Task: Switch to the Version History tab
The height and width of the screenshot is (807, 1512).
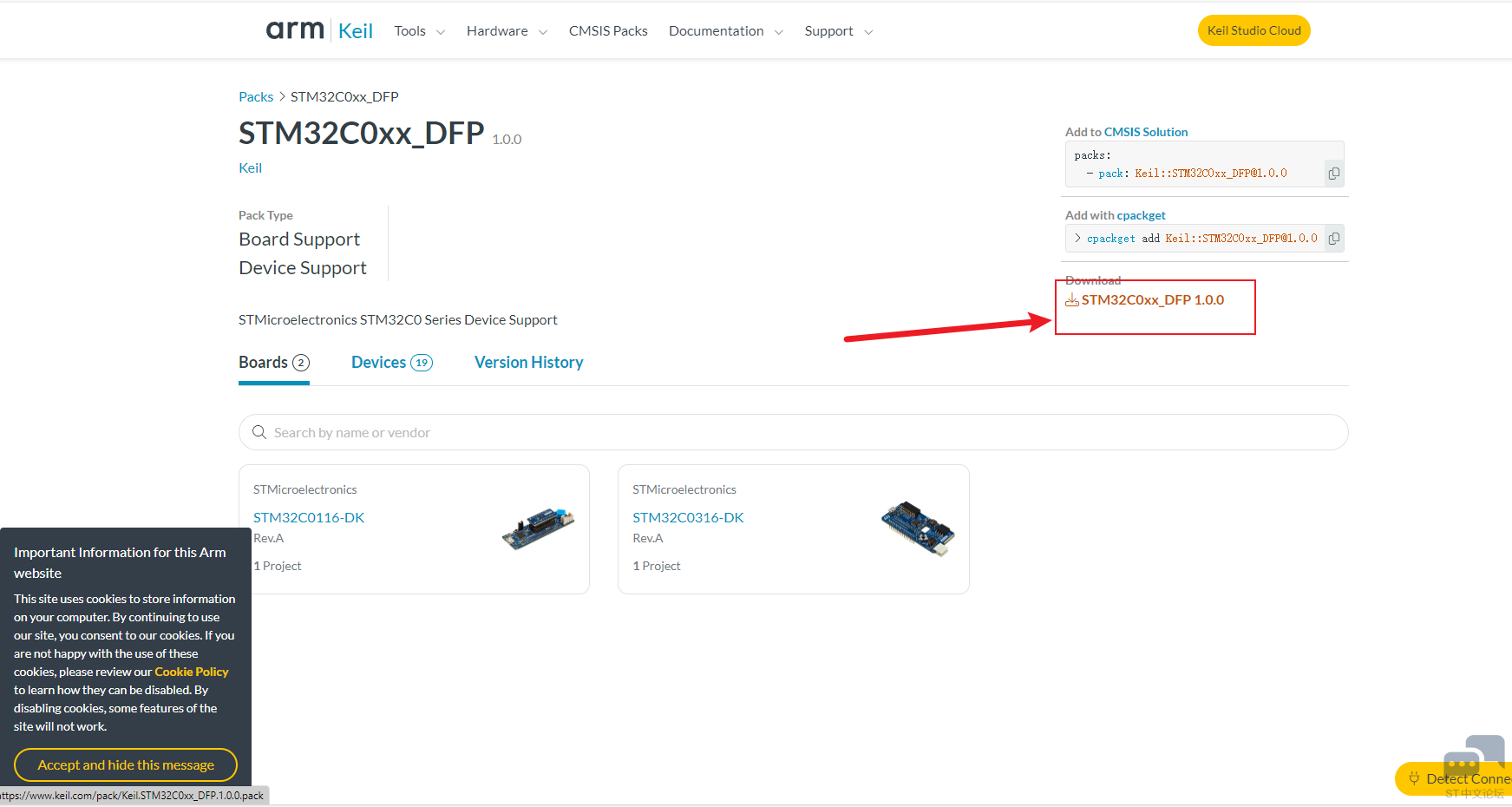Action: (528, 363)
